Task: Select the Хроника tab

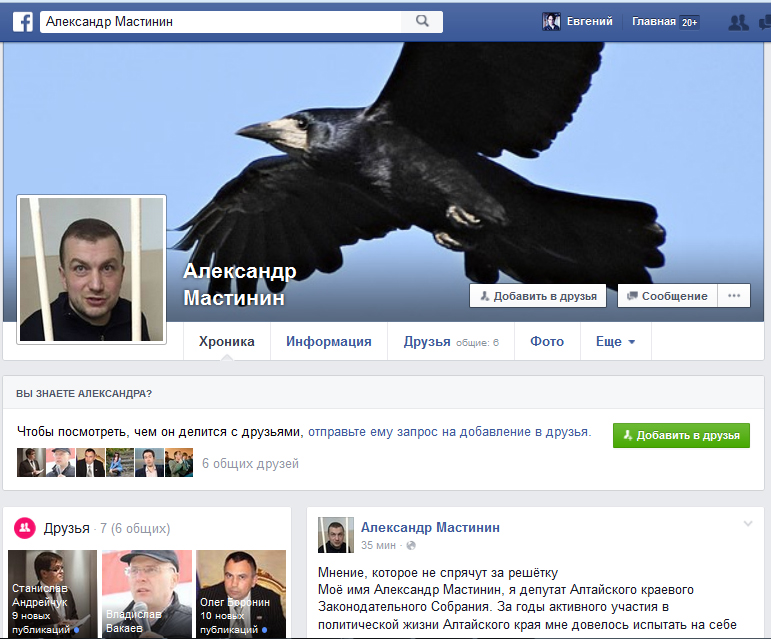Action: 226,341
